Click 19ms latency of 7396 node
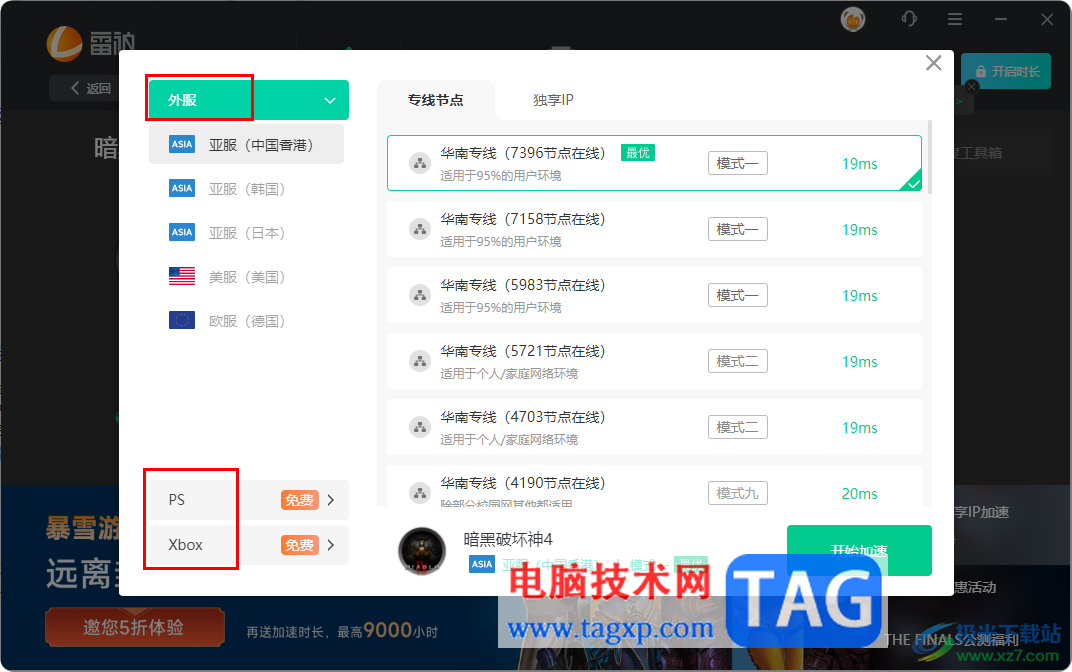Screen dimensions: 1072x672 (x=859, y=163)
